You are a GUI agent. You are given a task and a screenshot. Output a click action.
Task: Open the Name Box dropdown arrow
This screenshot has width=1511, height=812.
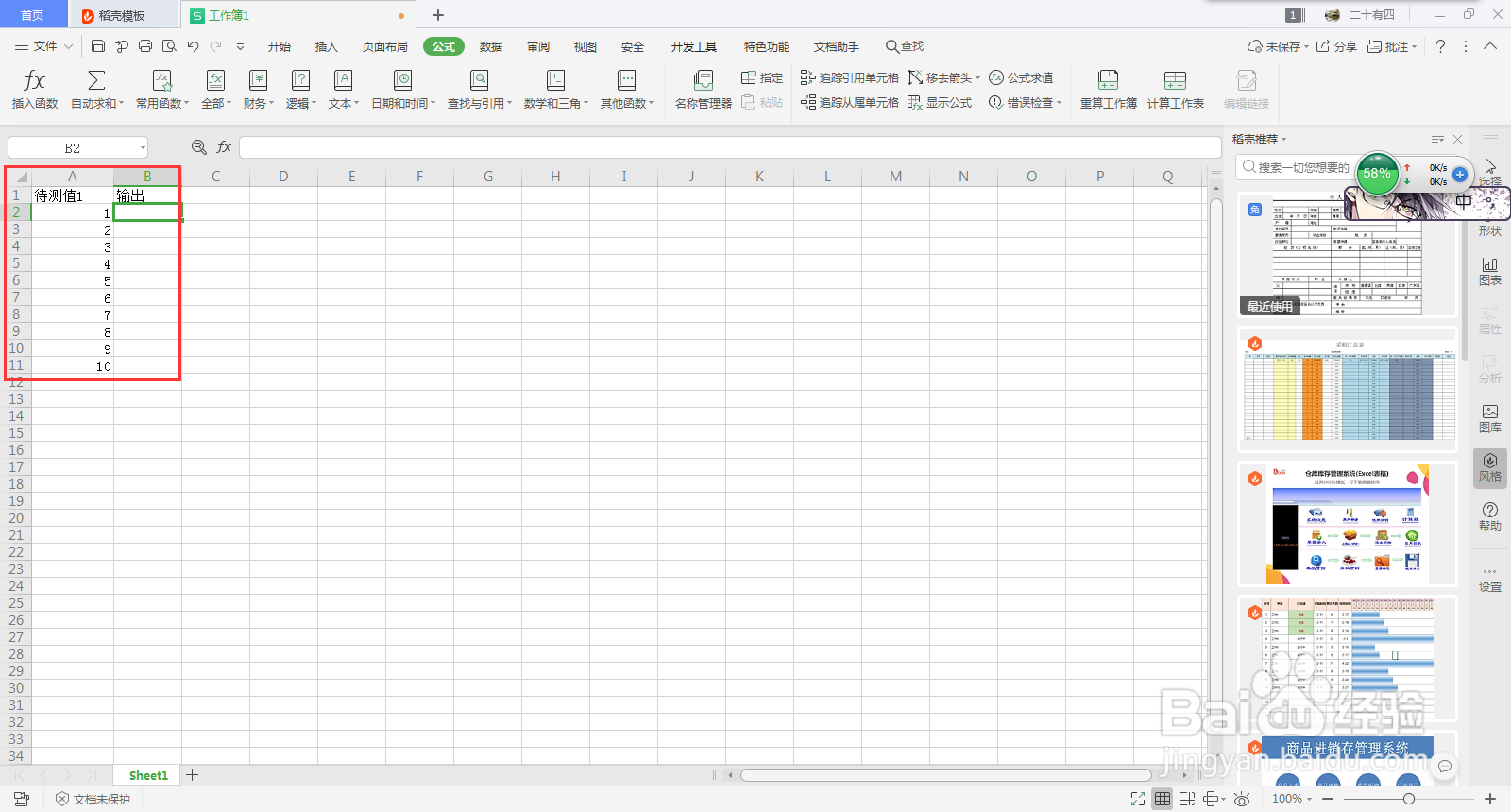tap(143, 147)
